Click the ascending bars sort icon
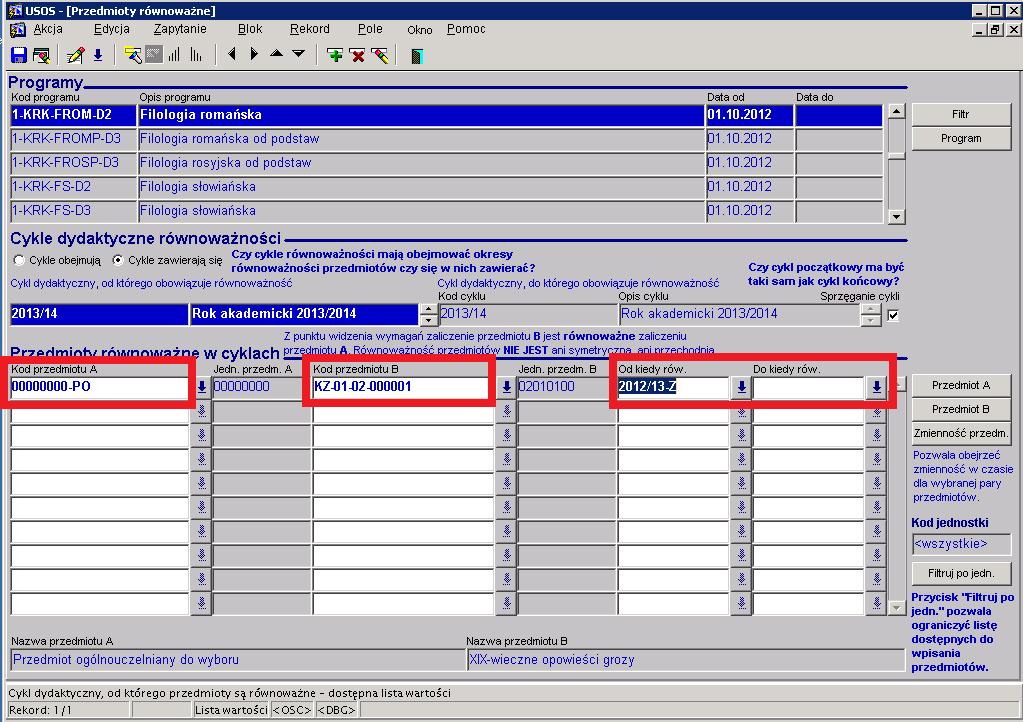 click(174, 55)
